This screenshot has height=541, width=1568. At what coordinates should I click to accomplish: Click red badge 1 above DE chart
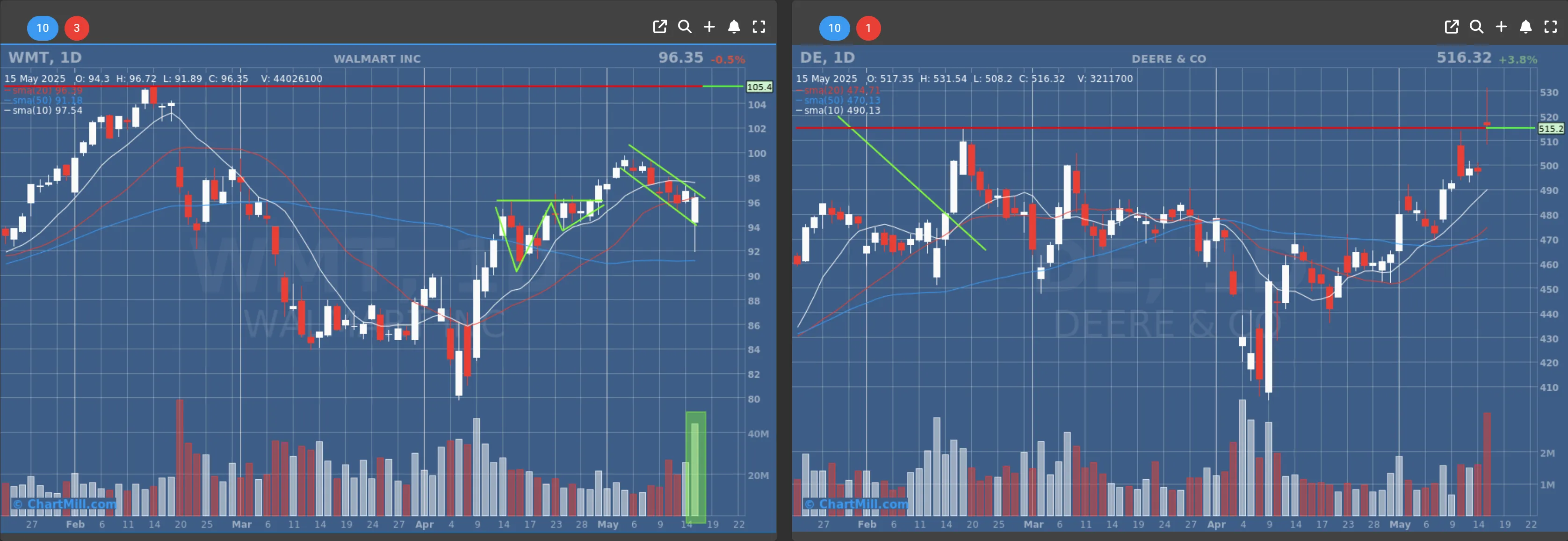(x=868, y=28)
